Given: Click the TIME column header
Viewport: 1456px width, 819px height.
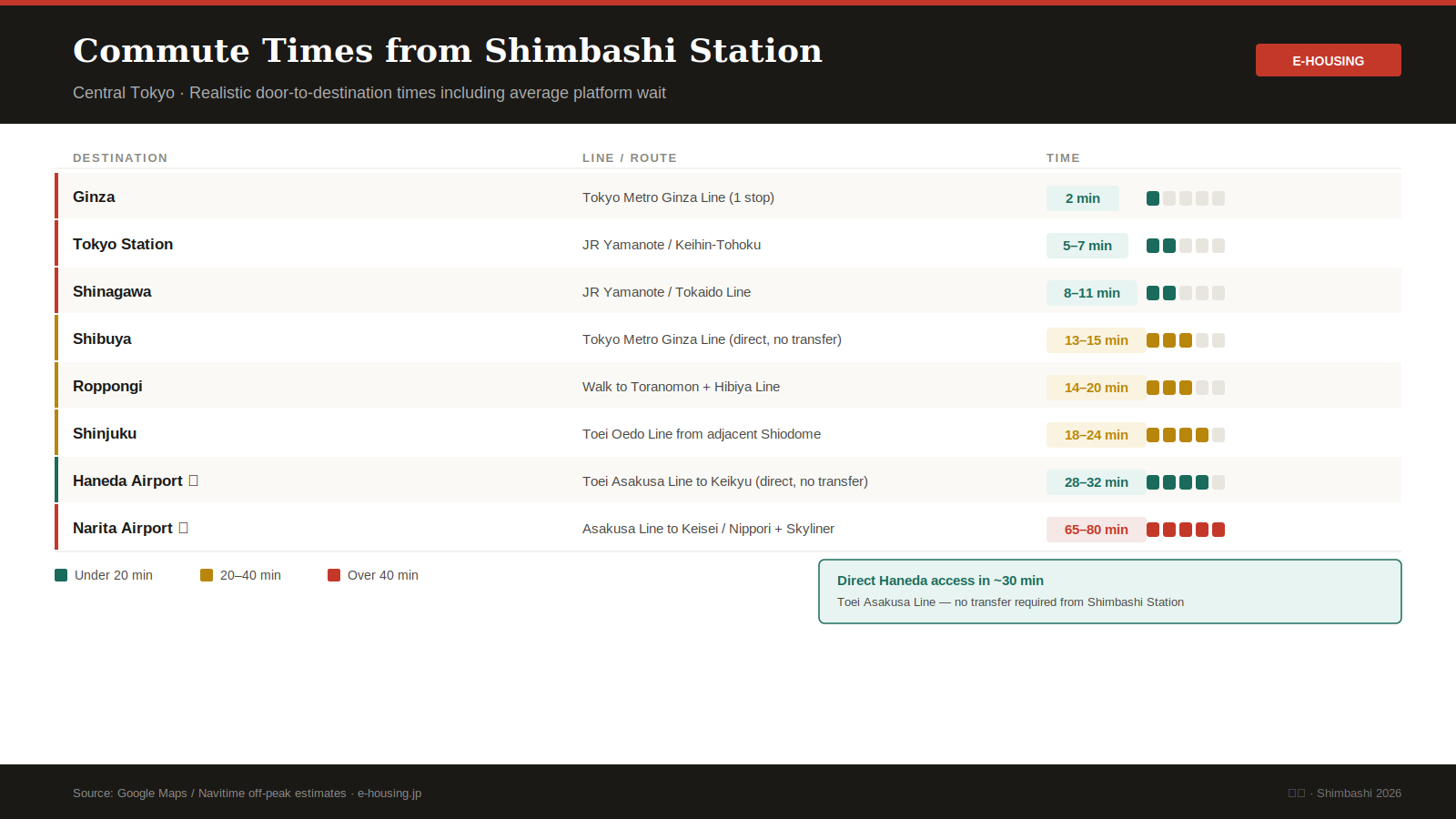Looking at the screenshot, I should 1063,157.
